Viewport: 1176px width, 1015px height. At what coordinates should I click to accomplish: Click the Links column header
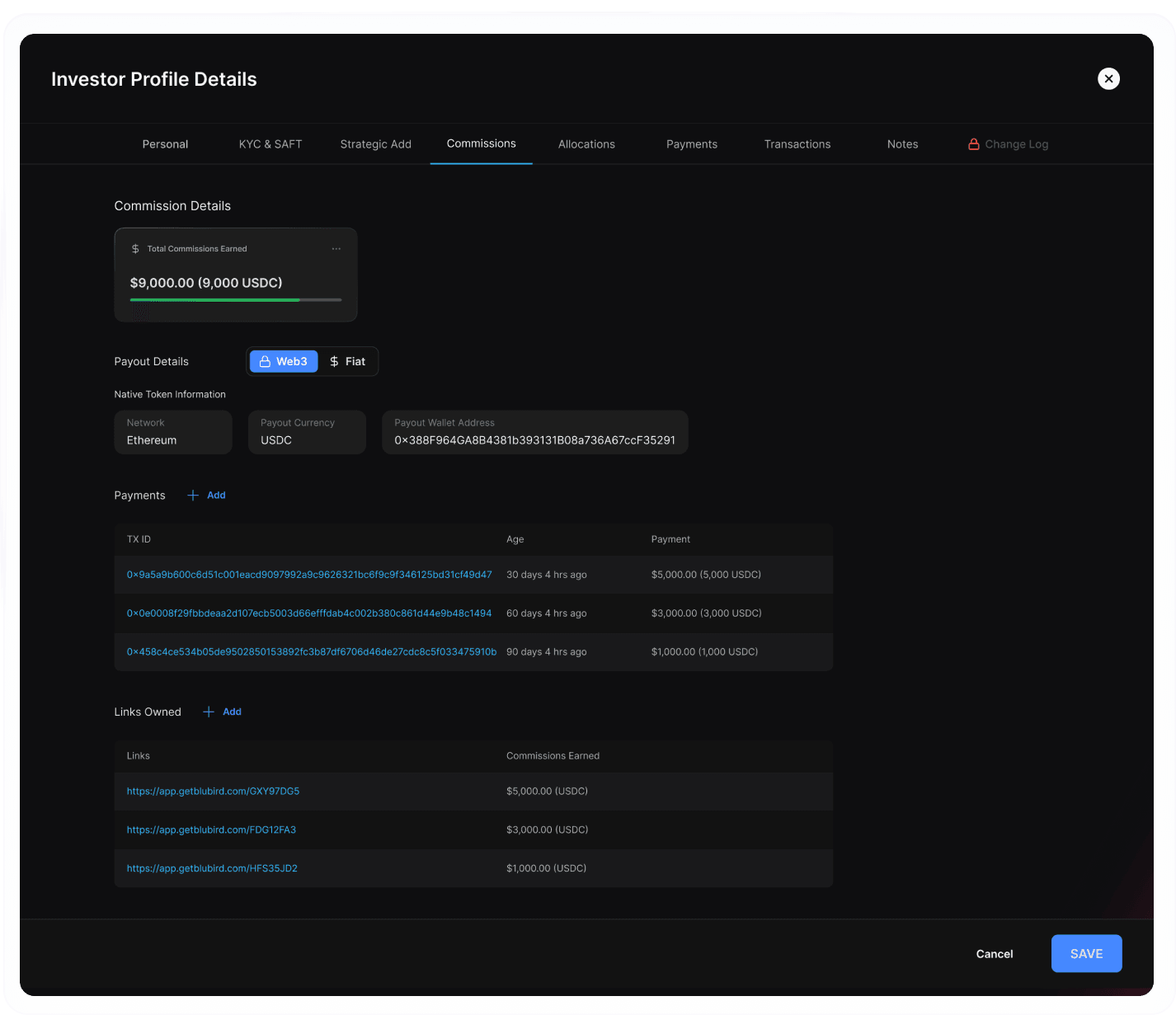coord(139,756)
